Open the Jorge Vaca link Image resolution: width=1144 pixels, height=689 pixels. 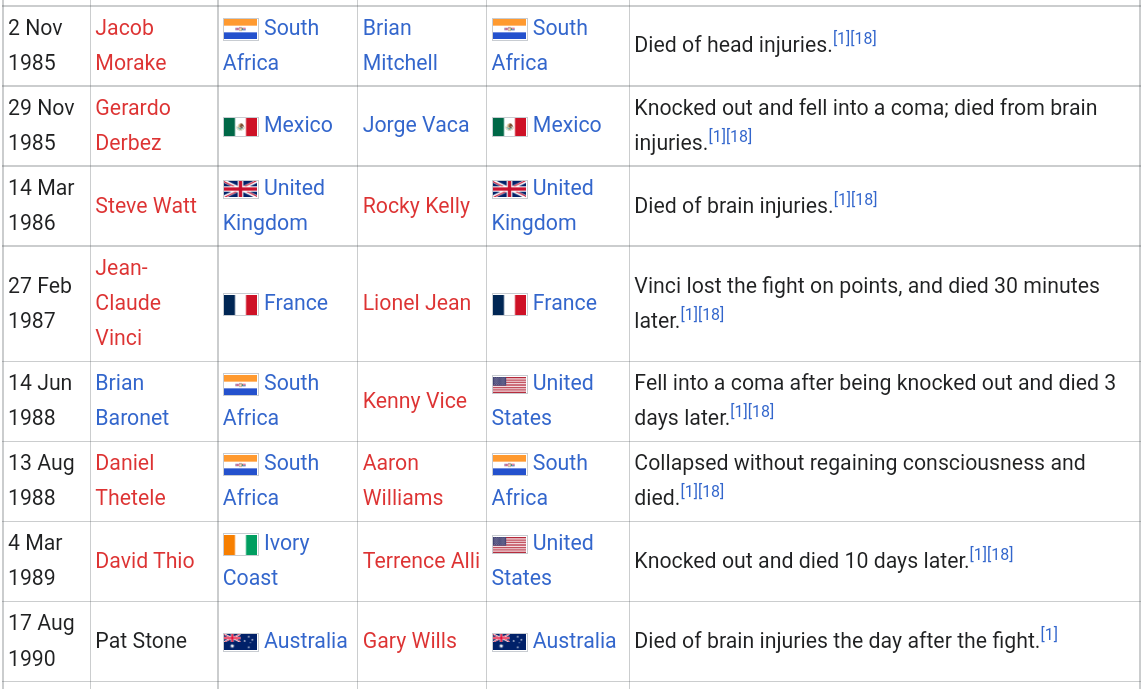pos(415,125)
